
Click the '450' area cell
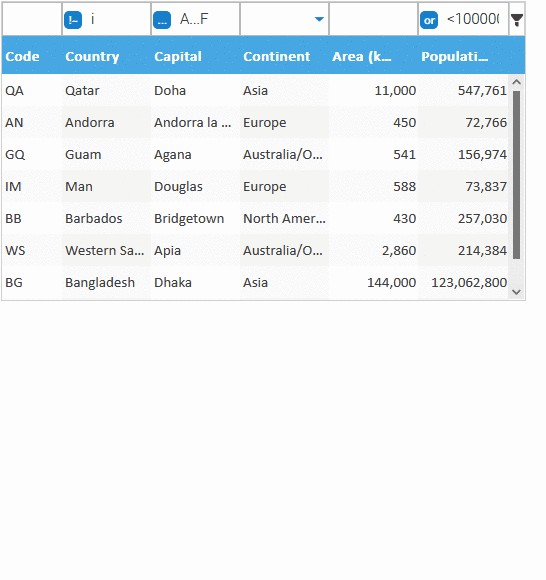[x=373, y=122]
